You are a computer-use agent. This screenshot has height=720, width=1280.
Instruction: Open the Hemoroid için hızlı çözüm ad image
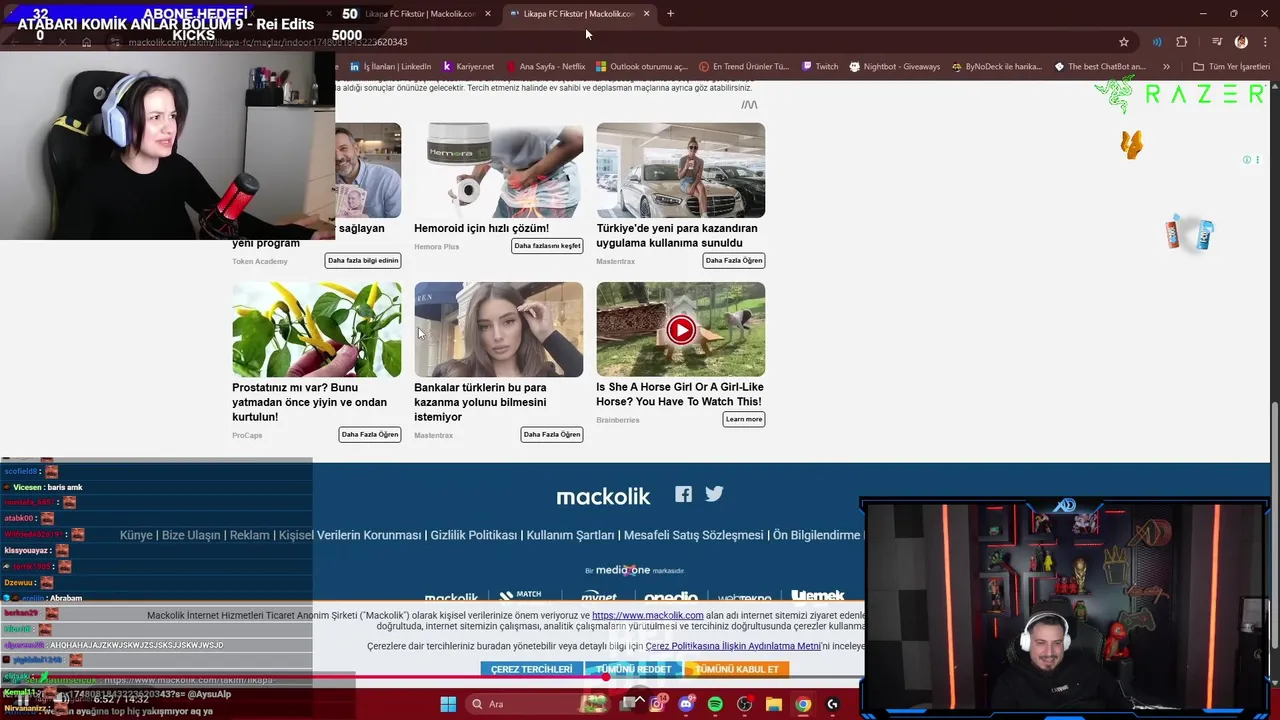coord(499,170)
